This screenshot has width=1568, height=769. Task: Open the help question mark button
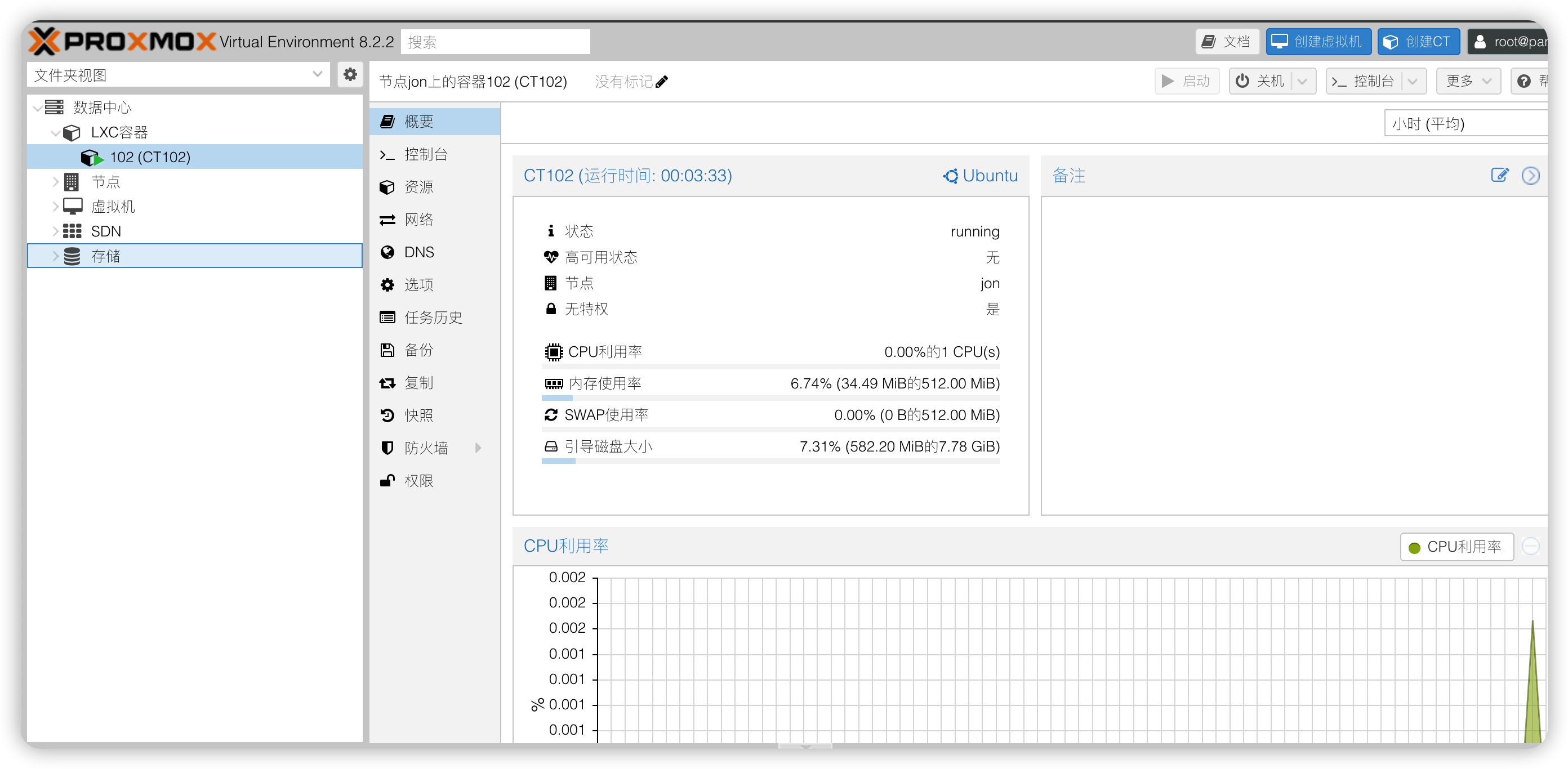point(1524,81)
